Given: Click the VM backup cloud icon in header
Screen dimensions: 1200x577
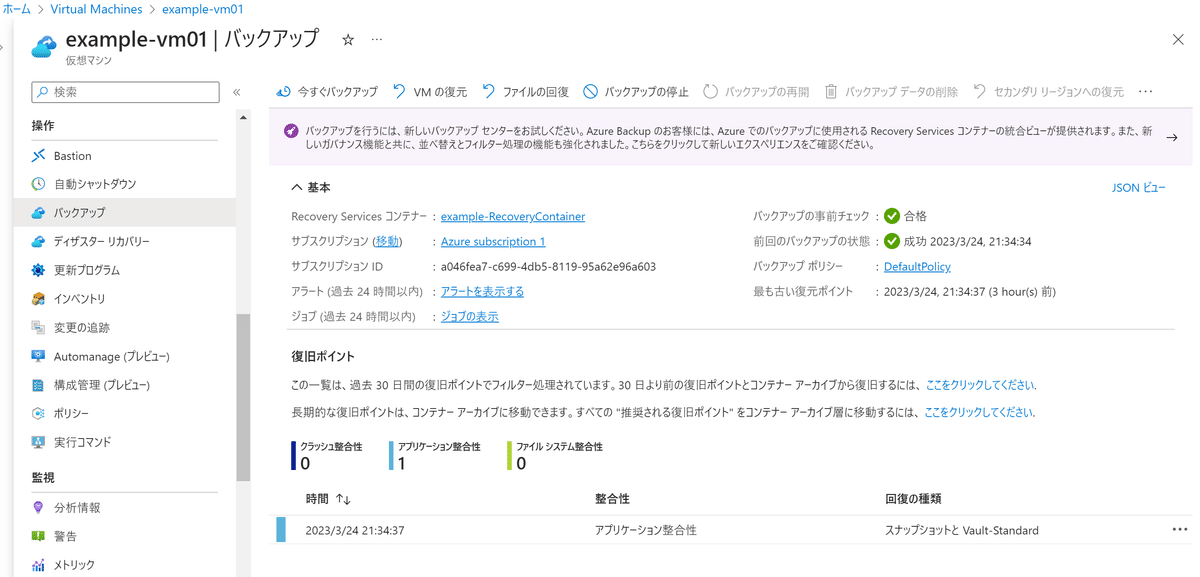Looking at the screenshot, I should tap(45, 46).
